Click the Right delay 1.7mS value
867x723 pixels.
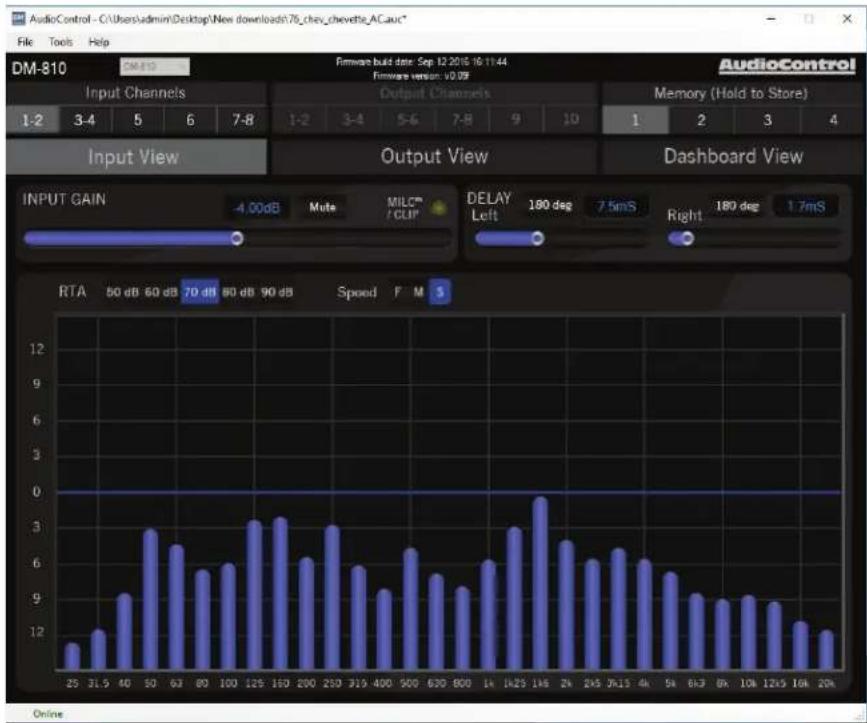click(806, 207)
